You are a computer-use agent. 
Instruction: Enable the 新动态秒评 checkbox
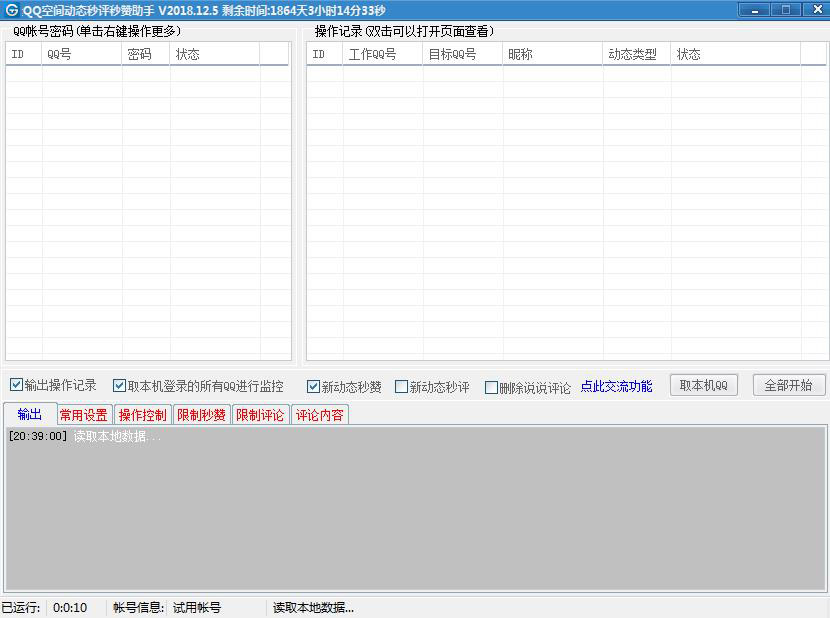pyautogui.click(x=401, y=387)
